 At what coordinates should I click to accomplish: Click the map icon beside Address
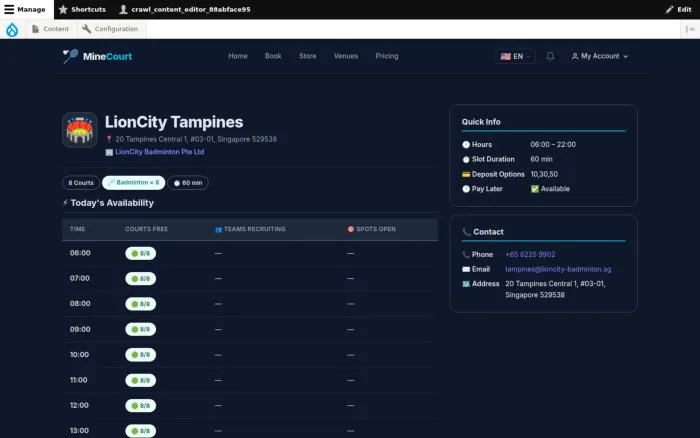(x=466, y=284)
